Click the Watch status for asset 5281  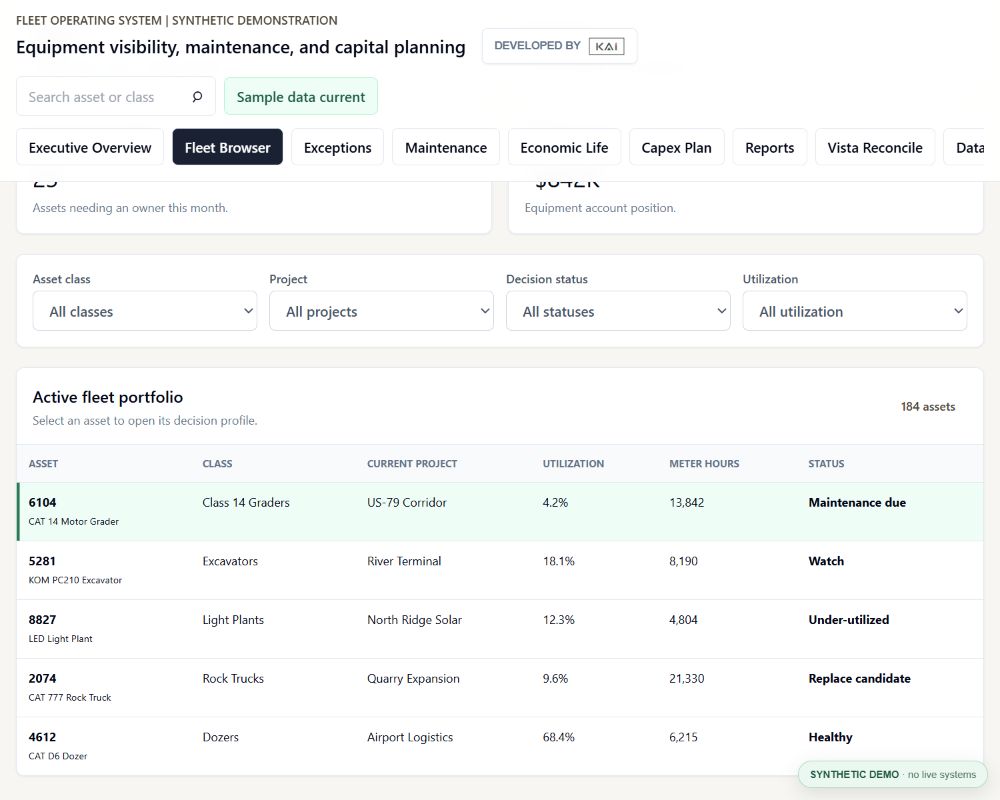[826, 561]
